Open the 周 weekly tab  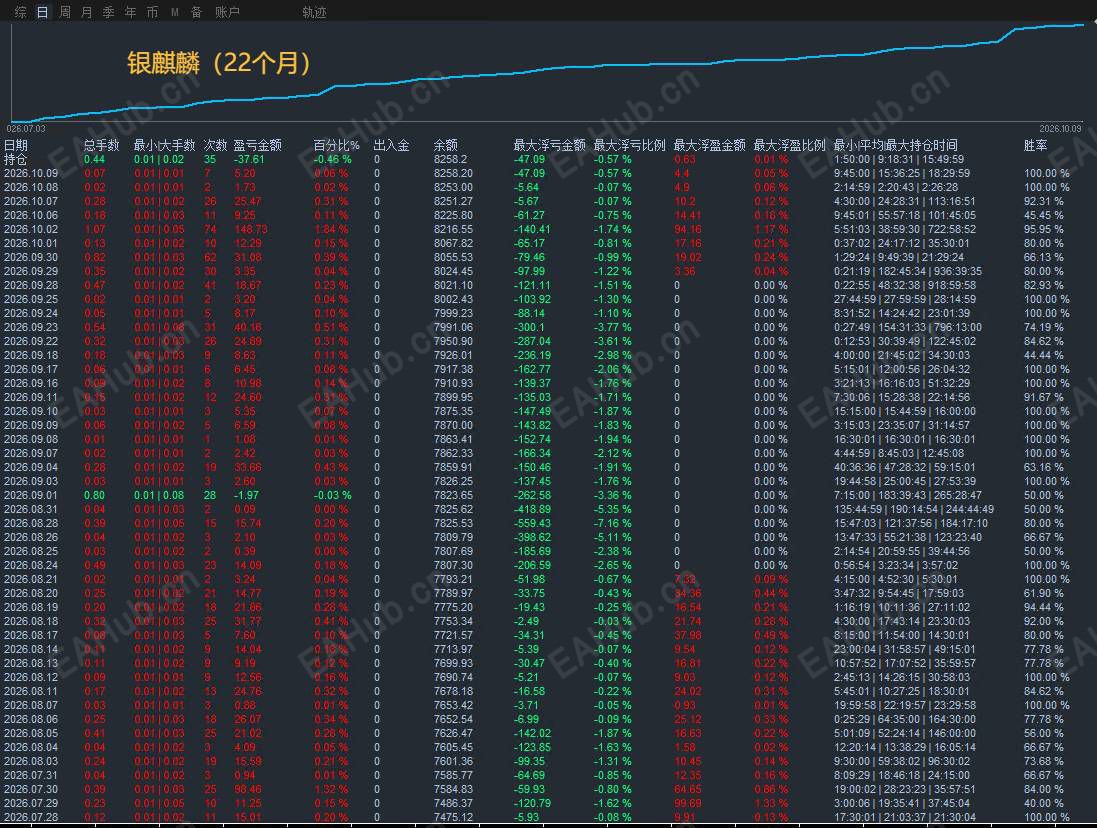click(65, 12)
